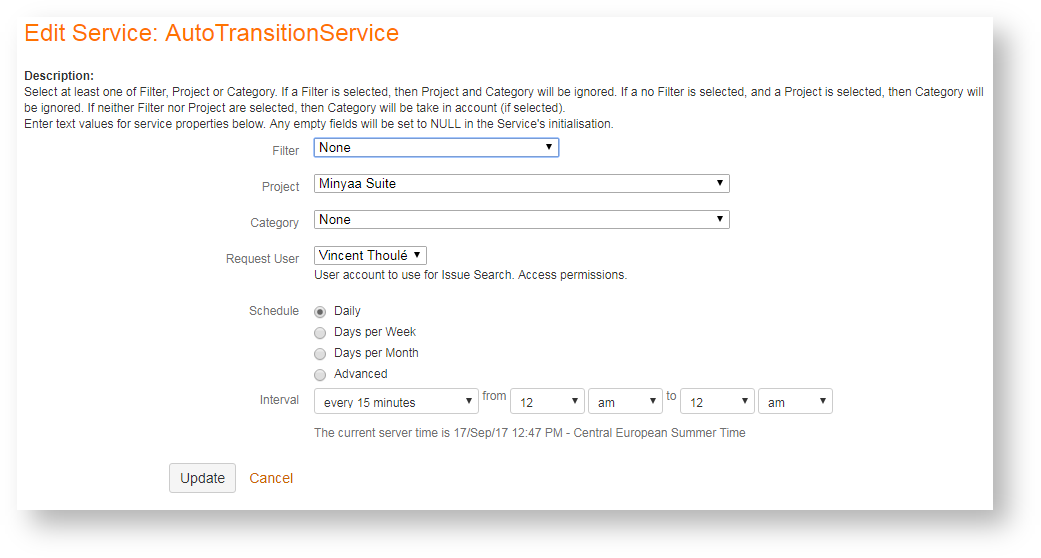Viewport: 1041px width, 558px height.
Task: Open the 'to' am/pm dropdown
Action: [x=795, y=402]
